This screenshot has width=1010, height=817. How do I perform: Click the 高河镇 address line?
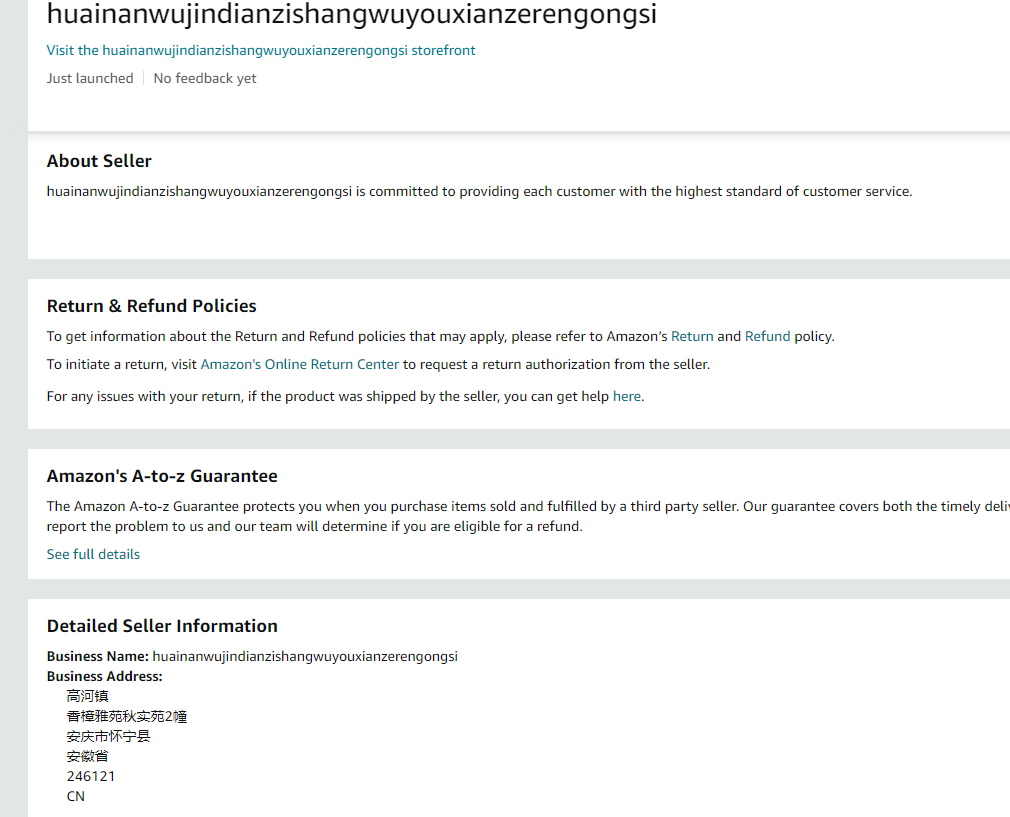tap(88, 696)
